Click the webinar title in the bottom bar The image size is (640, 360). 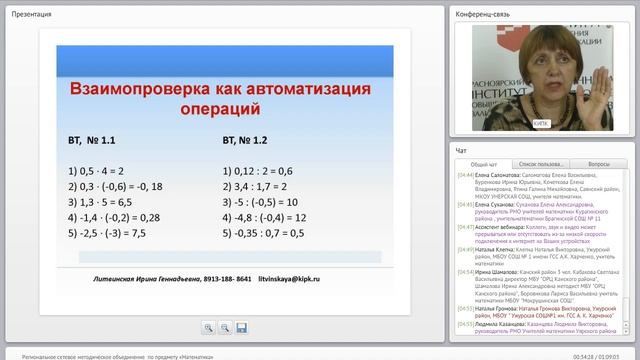118,357
